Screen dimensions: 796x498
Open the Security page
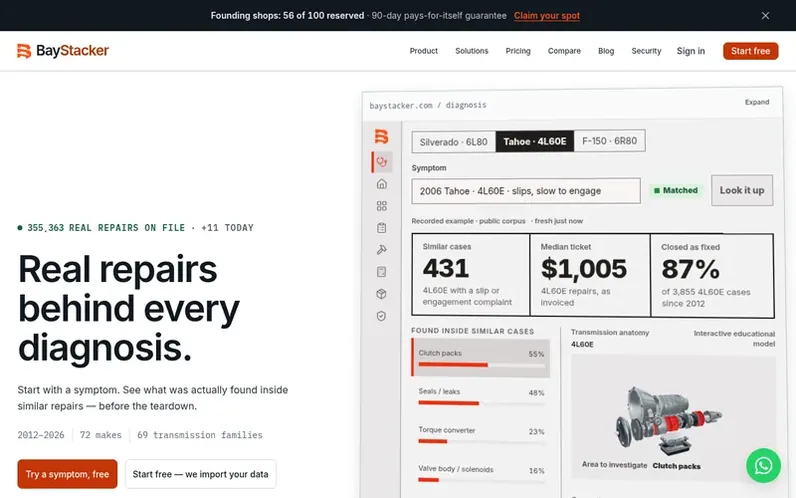(646, 51)
